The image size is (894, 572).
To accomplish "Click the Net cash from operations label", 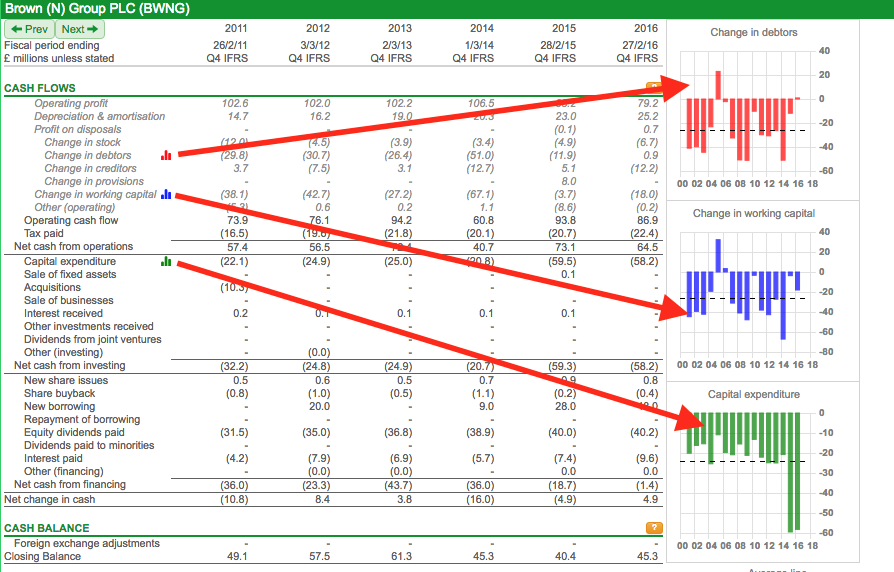I will point(74,246).
